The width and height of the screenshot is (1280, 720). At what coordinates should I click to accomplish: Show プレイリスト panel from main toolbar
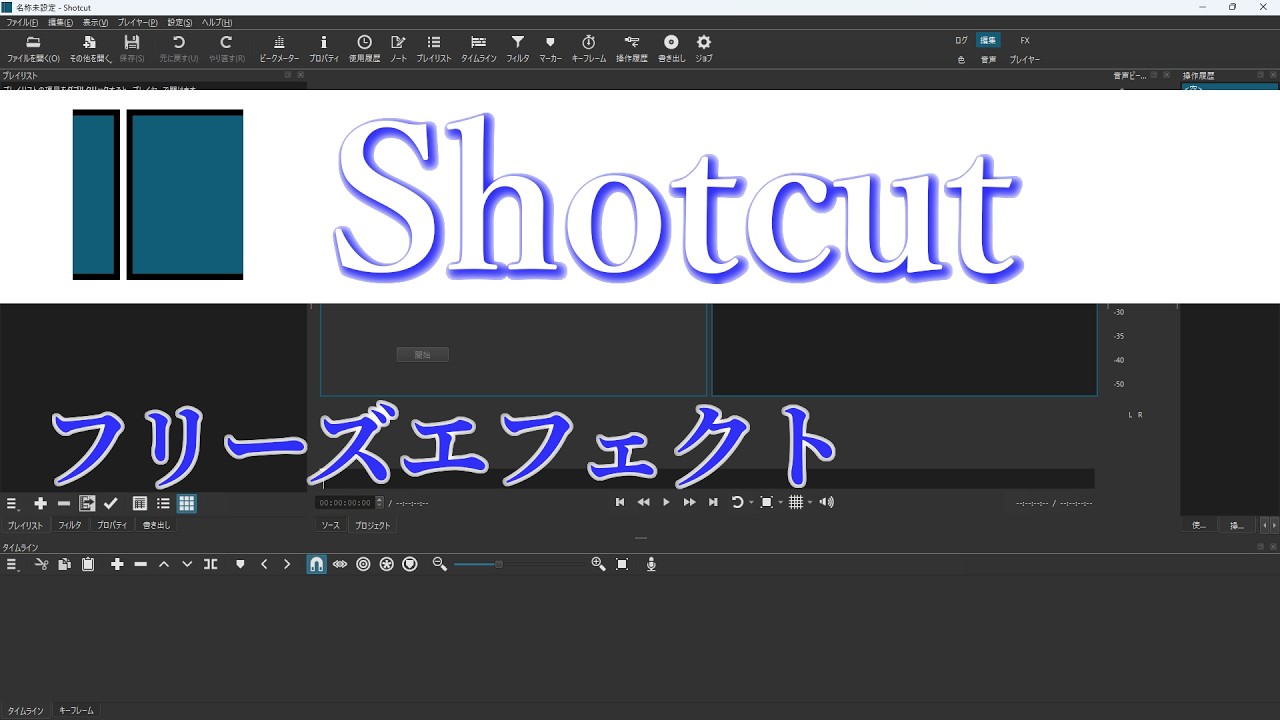click(434, 48)
